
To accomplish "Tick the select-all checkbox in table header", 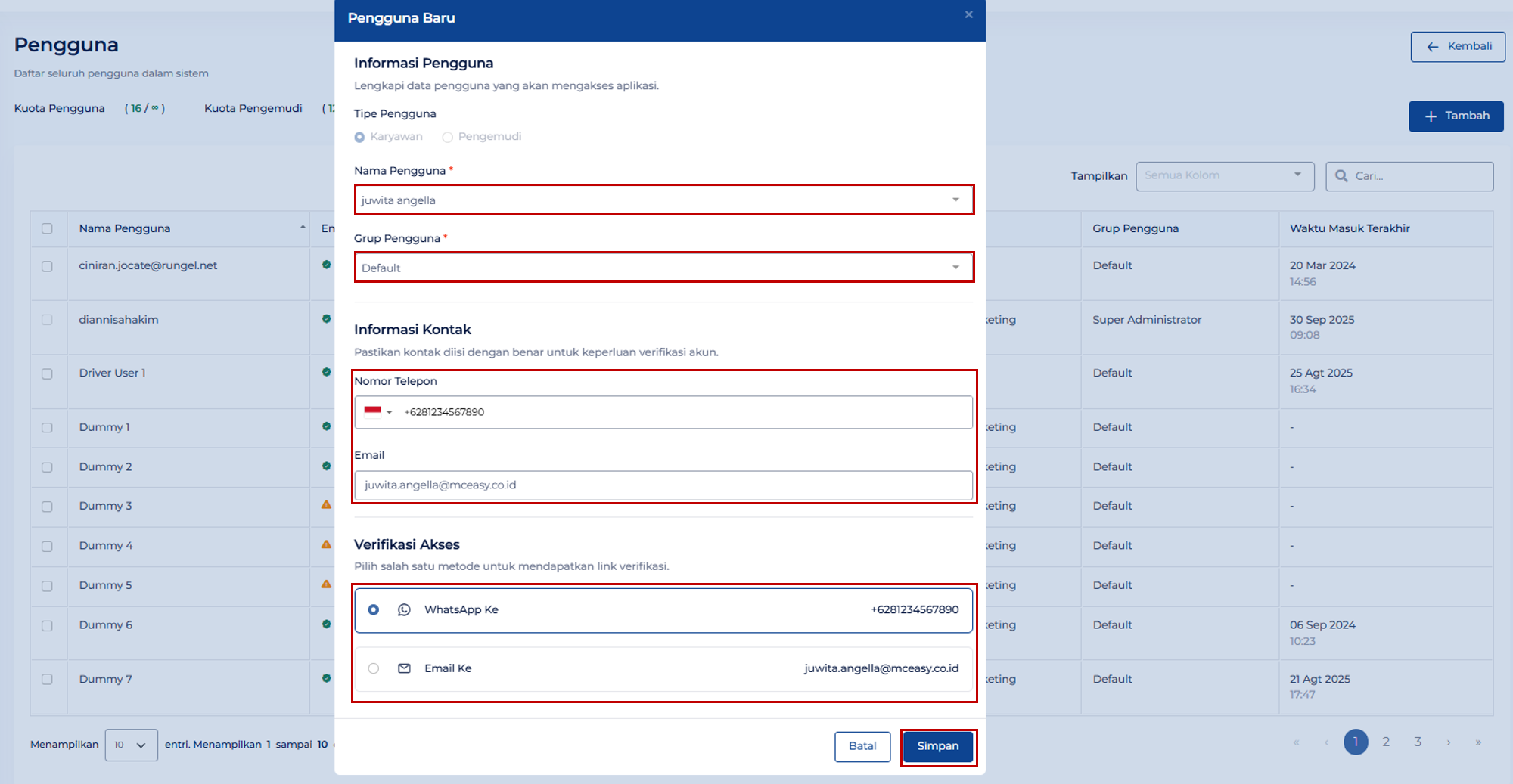I will (x=47, y=228).
